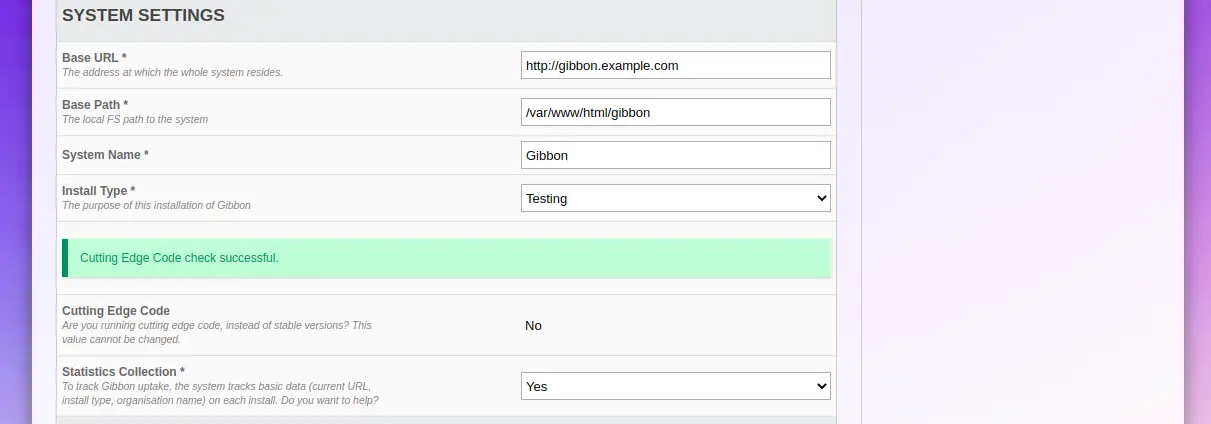Viewport: 1211px width, 424px height.
Task: Click the dark green bar on the success alert
Action: point(65,258)
